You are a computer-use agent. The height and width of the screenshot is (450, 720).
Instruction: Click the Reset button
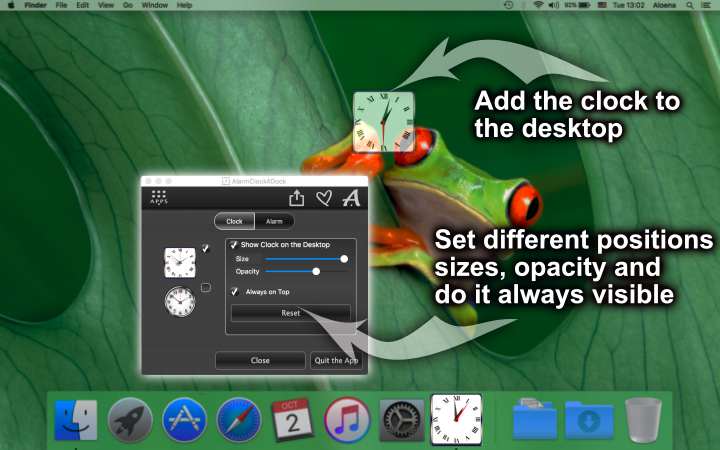[291, 313]
